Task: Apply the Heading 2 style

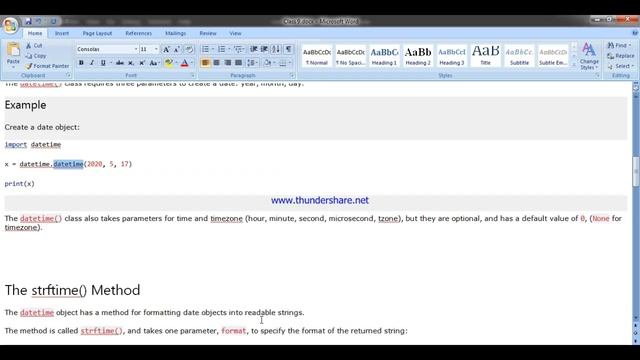Action: (418, 56)
